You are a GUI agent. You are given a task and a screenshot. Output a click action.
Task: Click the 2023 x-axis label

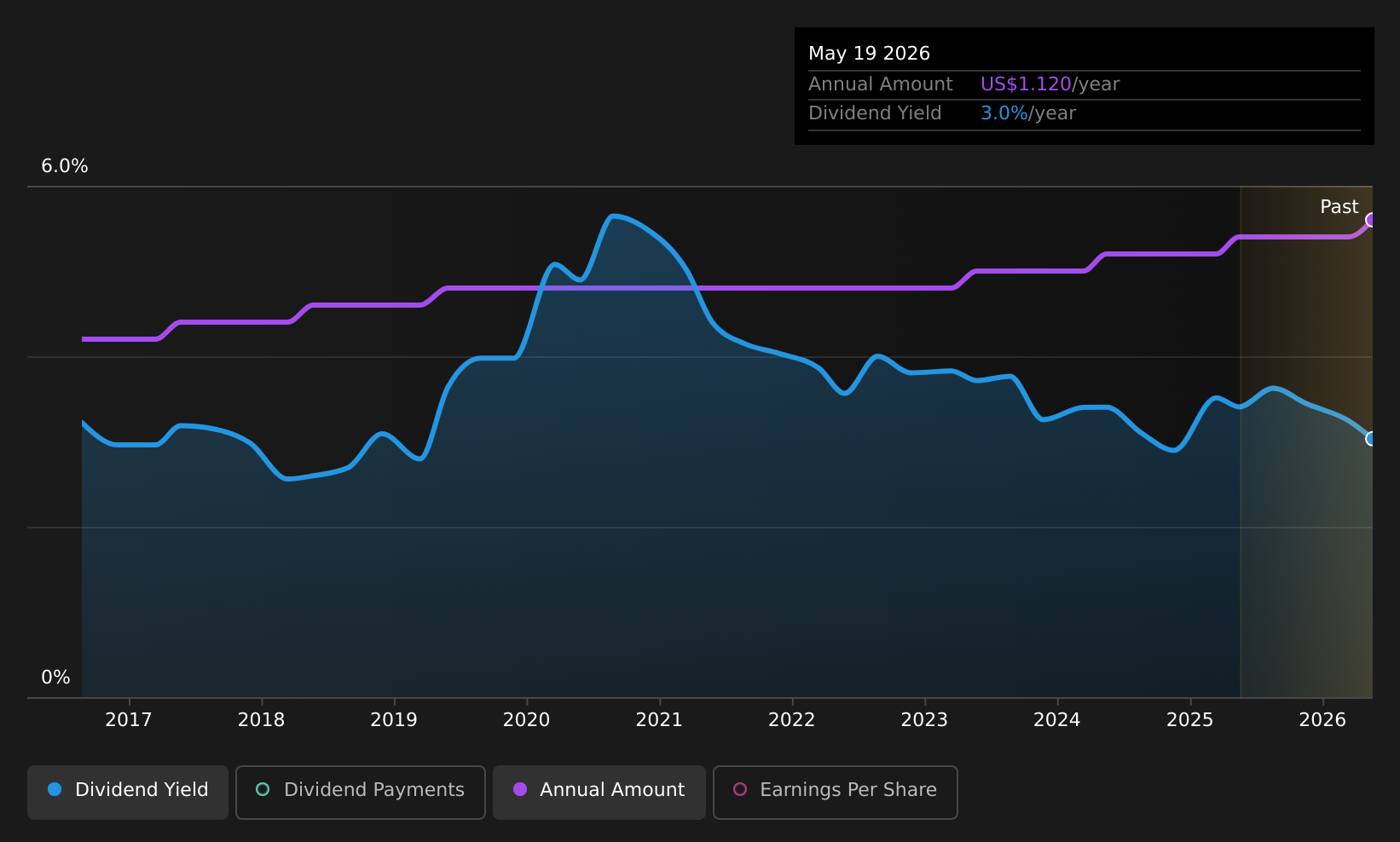[x=924, y=720]
